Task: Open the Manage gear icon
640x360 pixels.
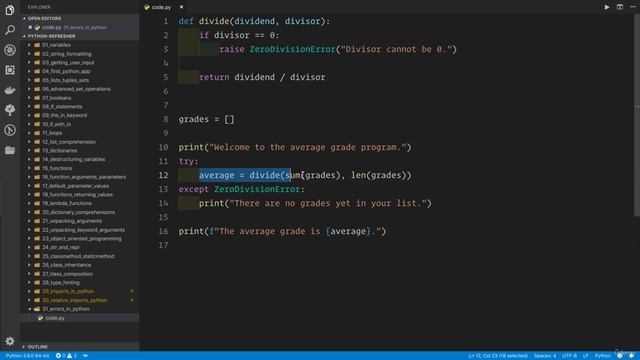Action: [x=10, y=341]
